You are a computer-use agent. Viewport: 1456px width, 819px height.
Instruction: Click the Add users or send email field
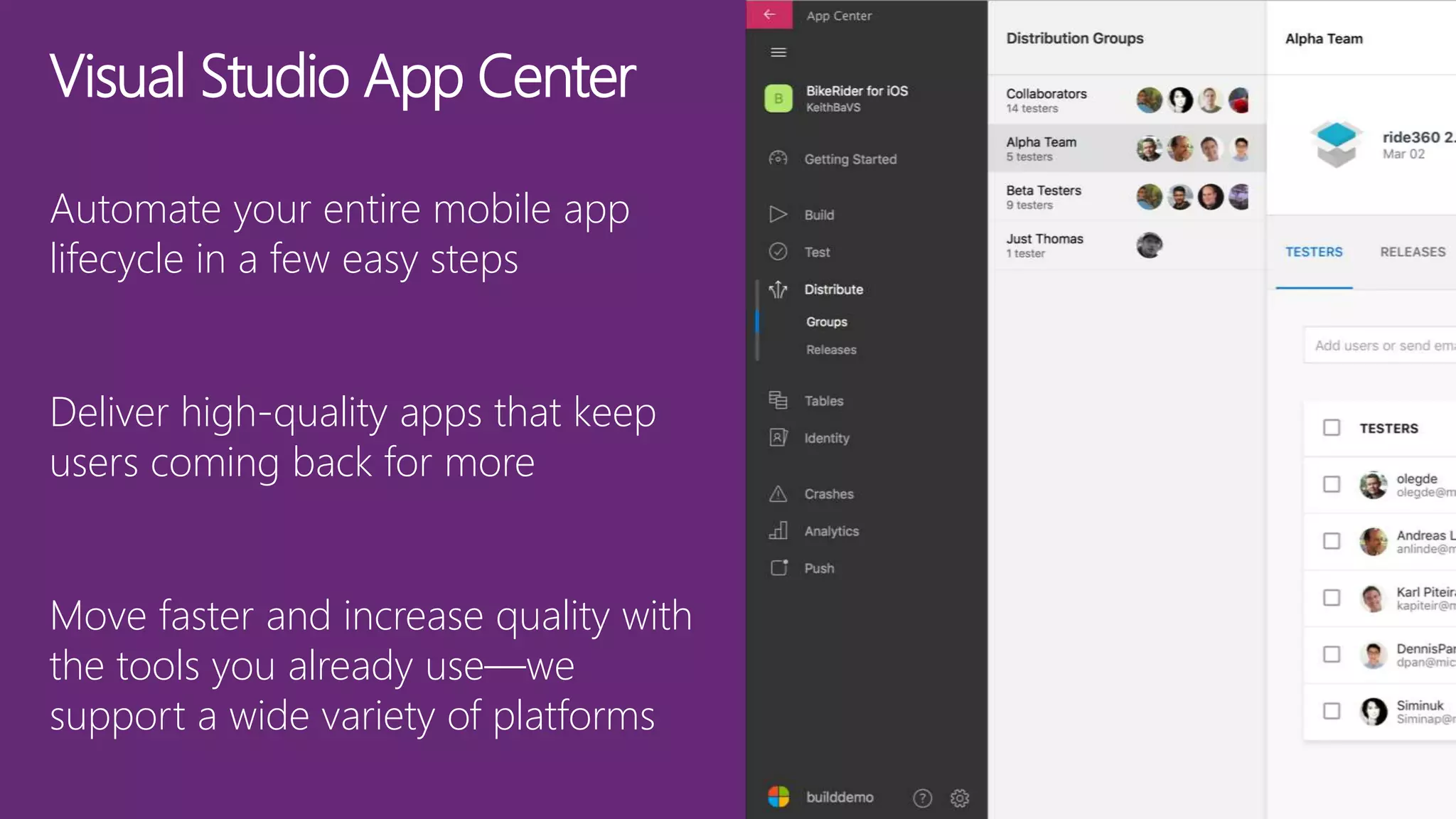click(1380, 346)
